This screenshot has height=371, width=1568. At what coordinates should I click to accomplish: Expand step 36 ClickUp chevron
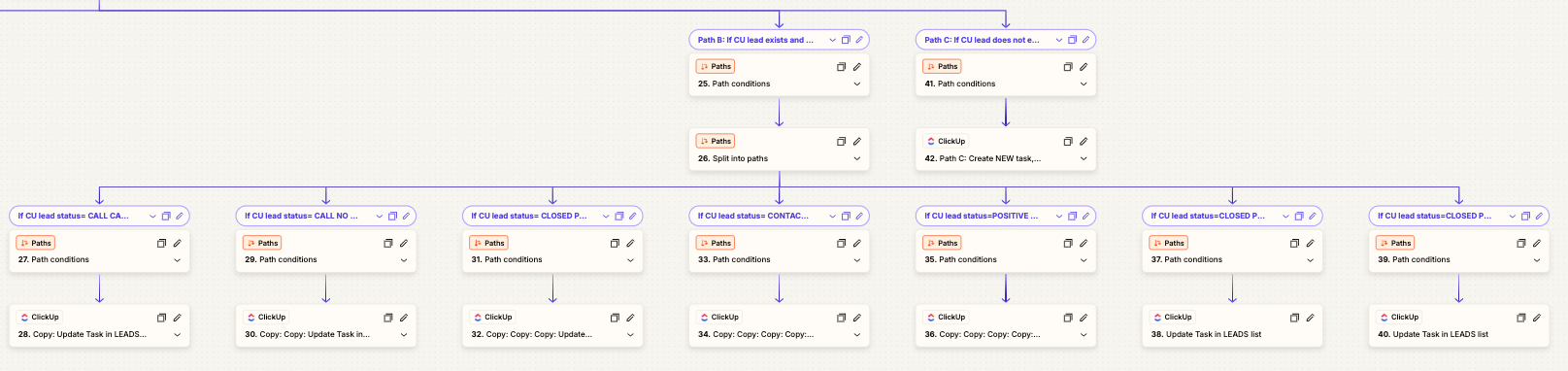click(x=1084, y=335)
